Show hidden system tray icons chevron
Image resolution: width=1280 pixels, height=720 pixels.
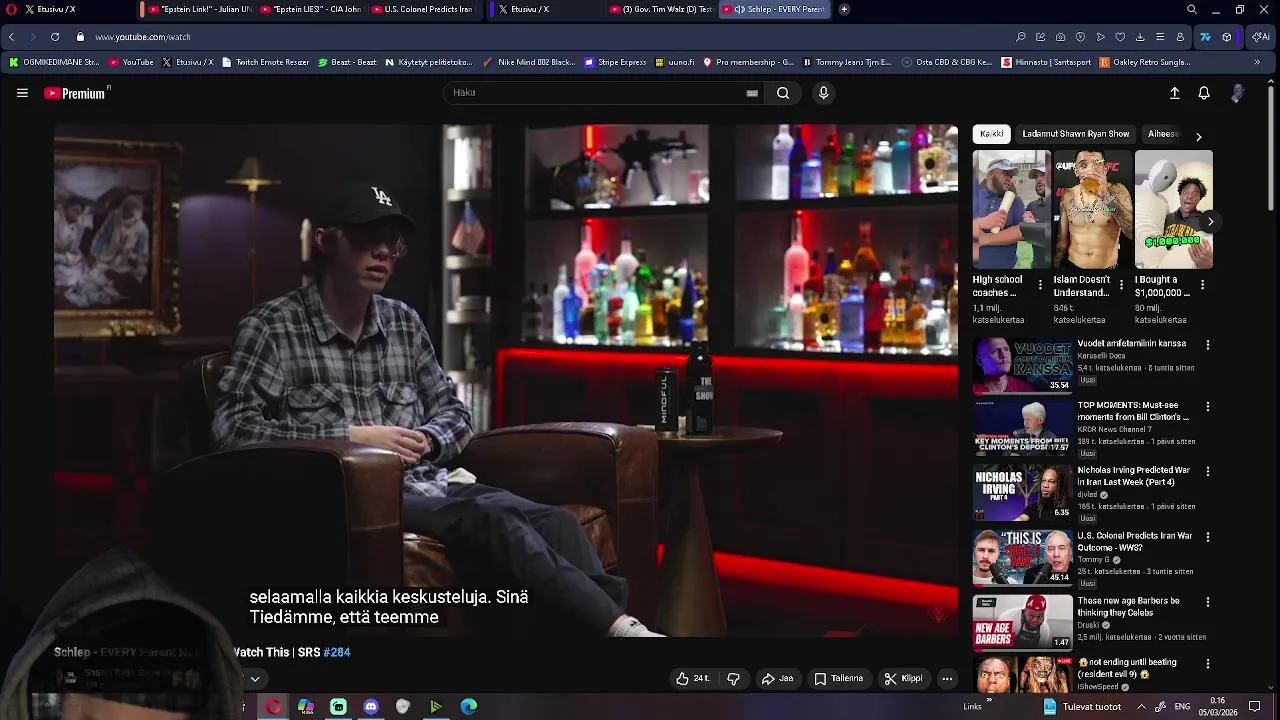coord(1141,706)
